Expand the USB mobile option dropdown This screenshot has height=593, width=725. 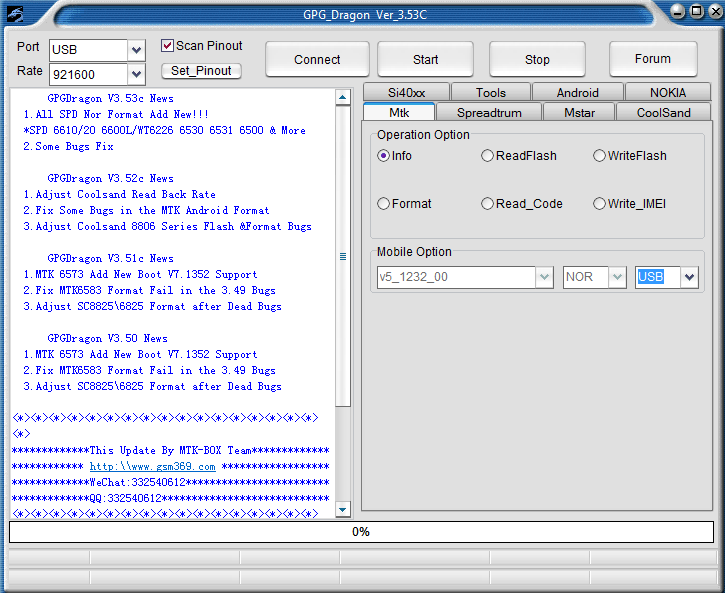pos(689,277)
